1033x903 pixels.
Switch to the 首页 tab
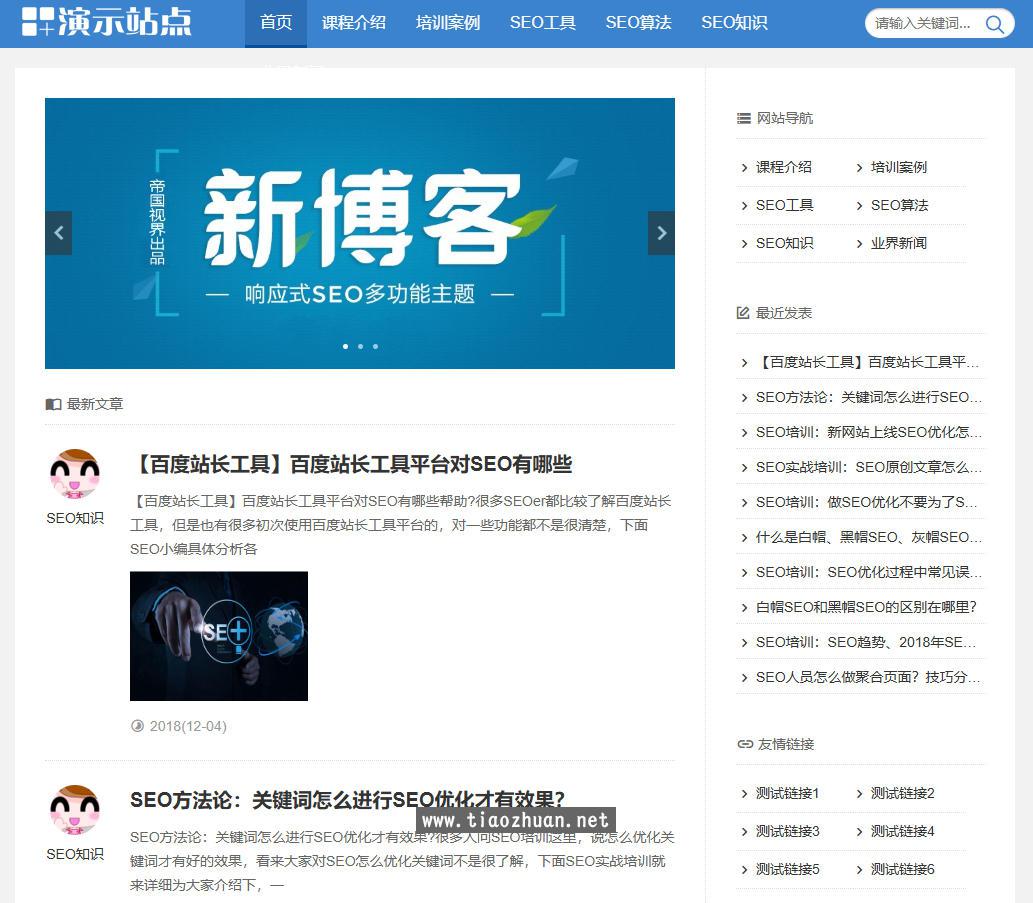point(276,23)
